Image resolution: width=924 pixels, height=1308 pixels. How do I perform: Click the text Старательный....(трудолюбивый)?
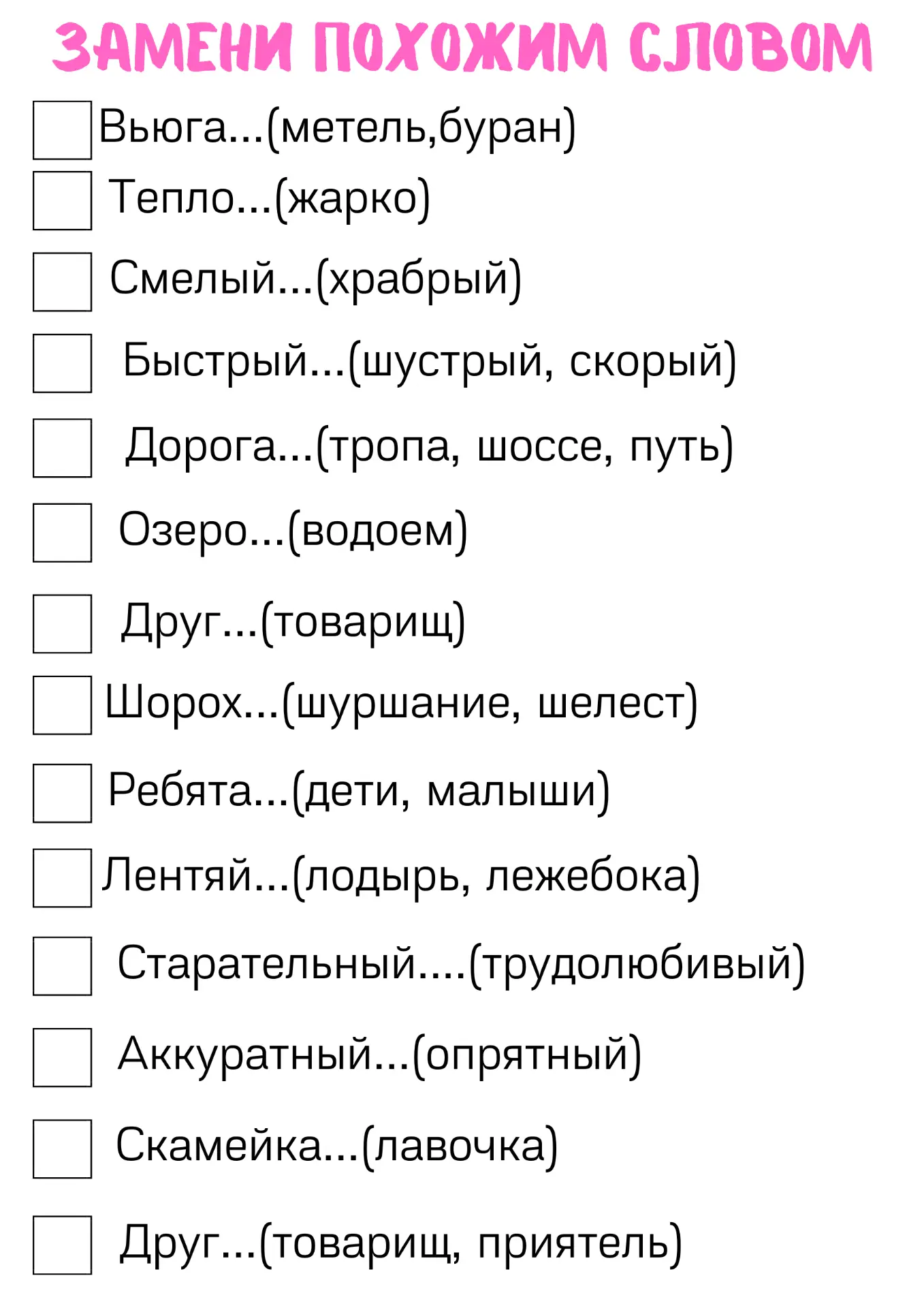[x=461, y=965]
